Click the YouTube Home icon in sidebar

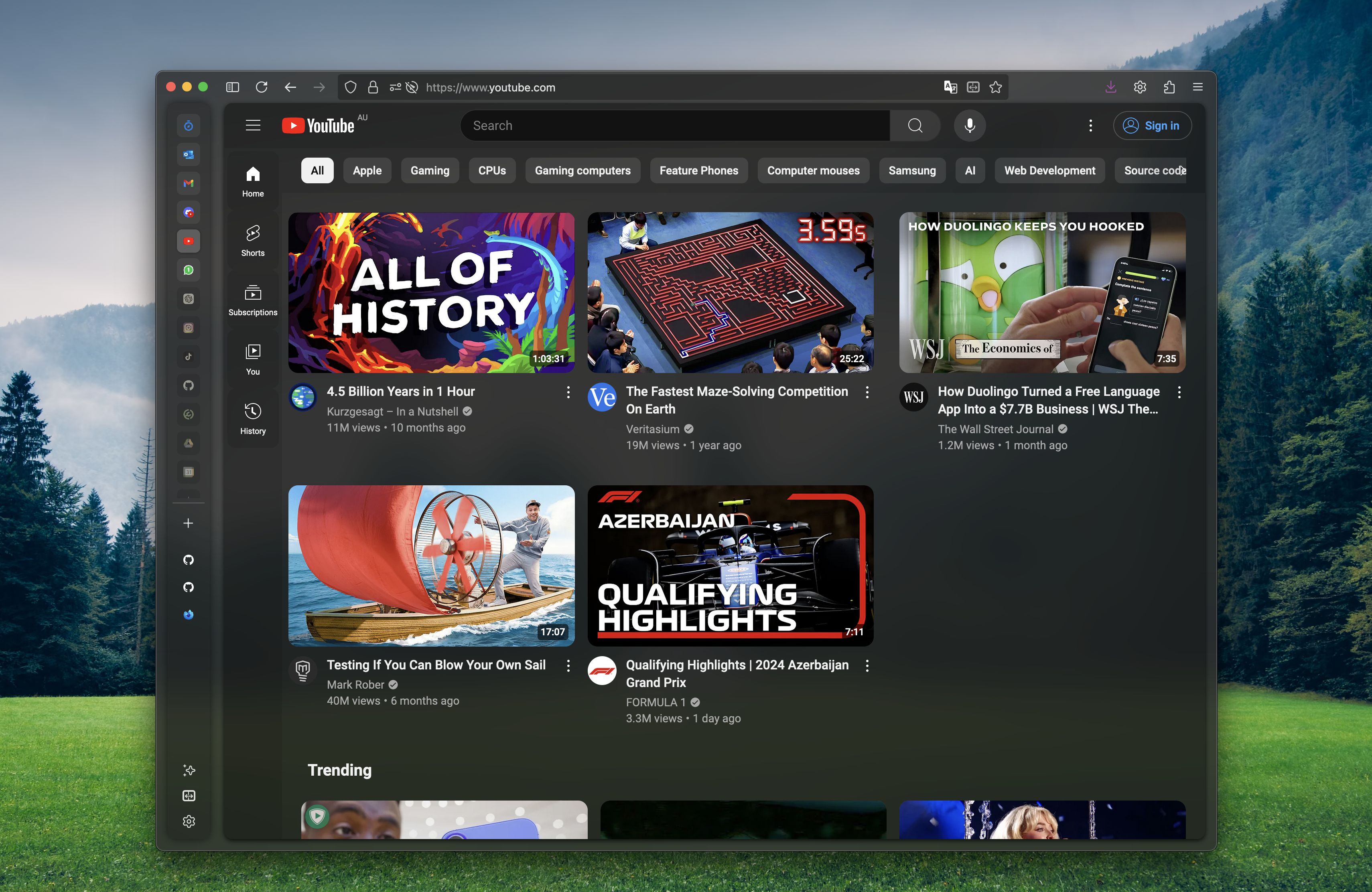click(253, 180)
